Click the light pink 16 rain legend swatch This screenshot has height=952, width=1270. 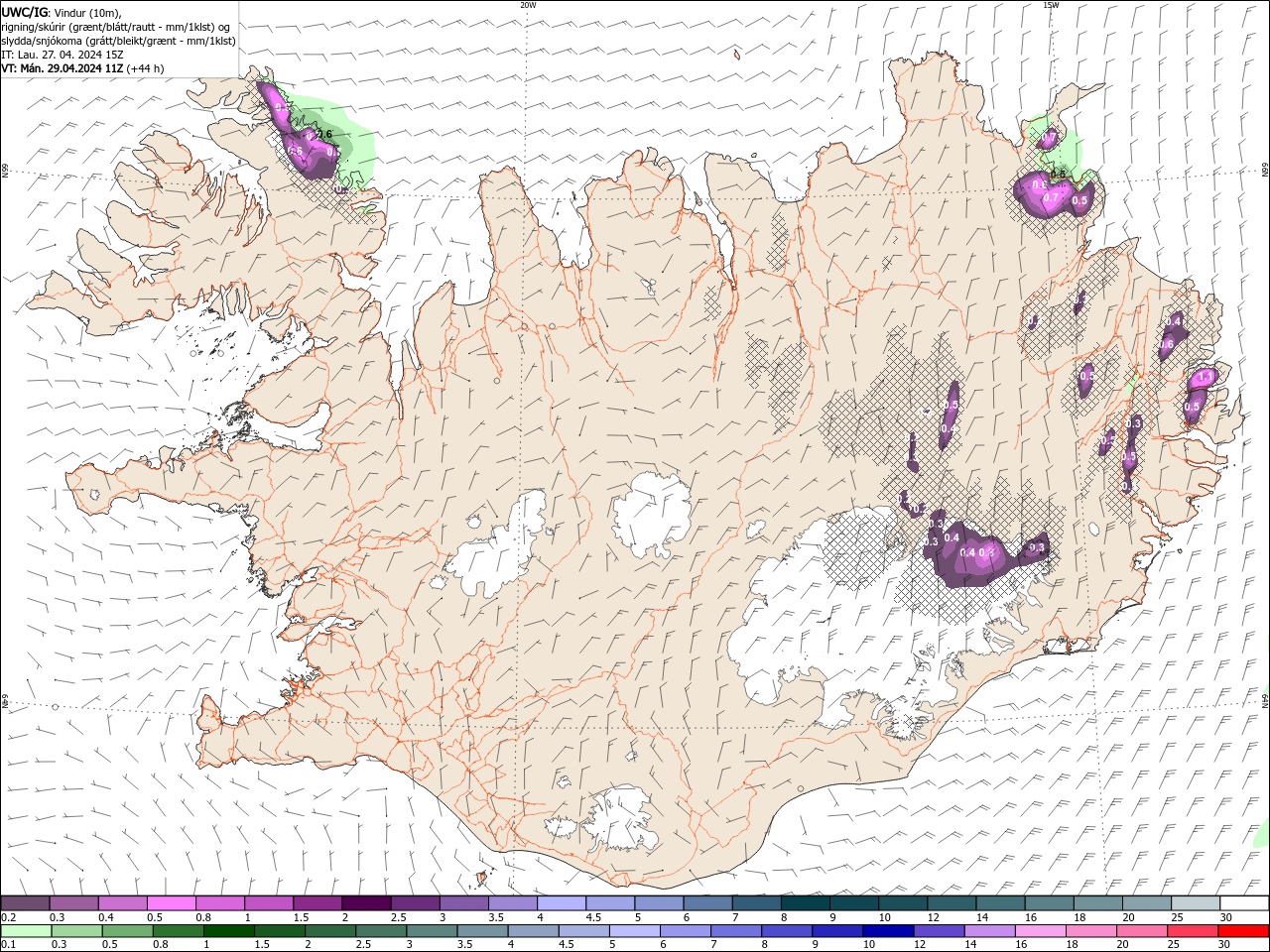(1039, 930)
